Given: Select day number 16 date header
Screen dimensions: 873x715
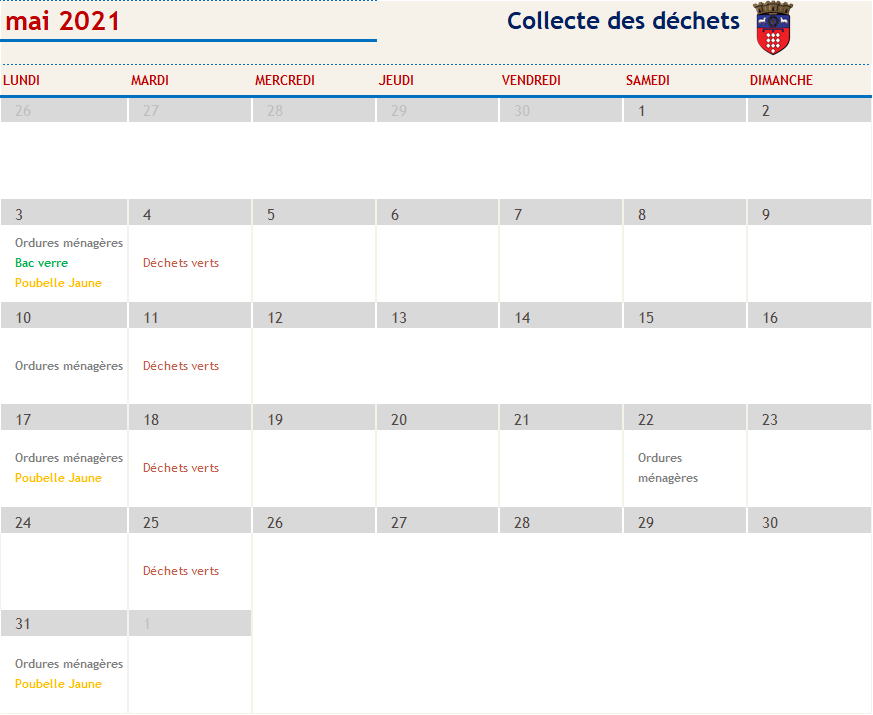Looking at the screenshot, I should point(809,316).
